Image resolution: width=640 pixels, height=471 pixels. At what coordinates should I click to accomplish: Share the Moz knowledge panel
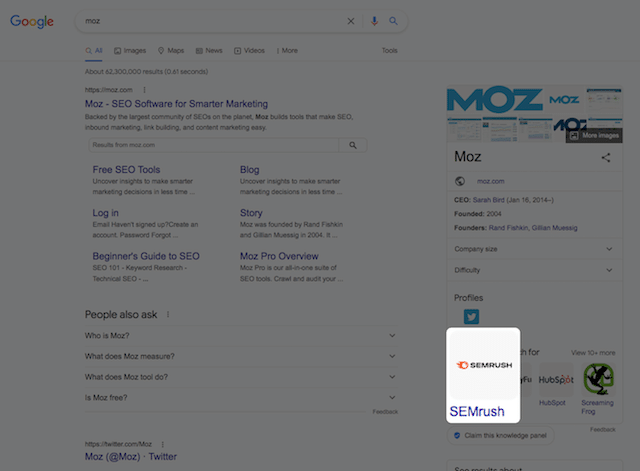click(x=606, y=158)
